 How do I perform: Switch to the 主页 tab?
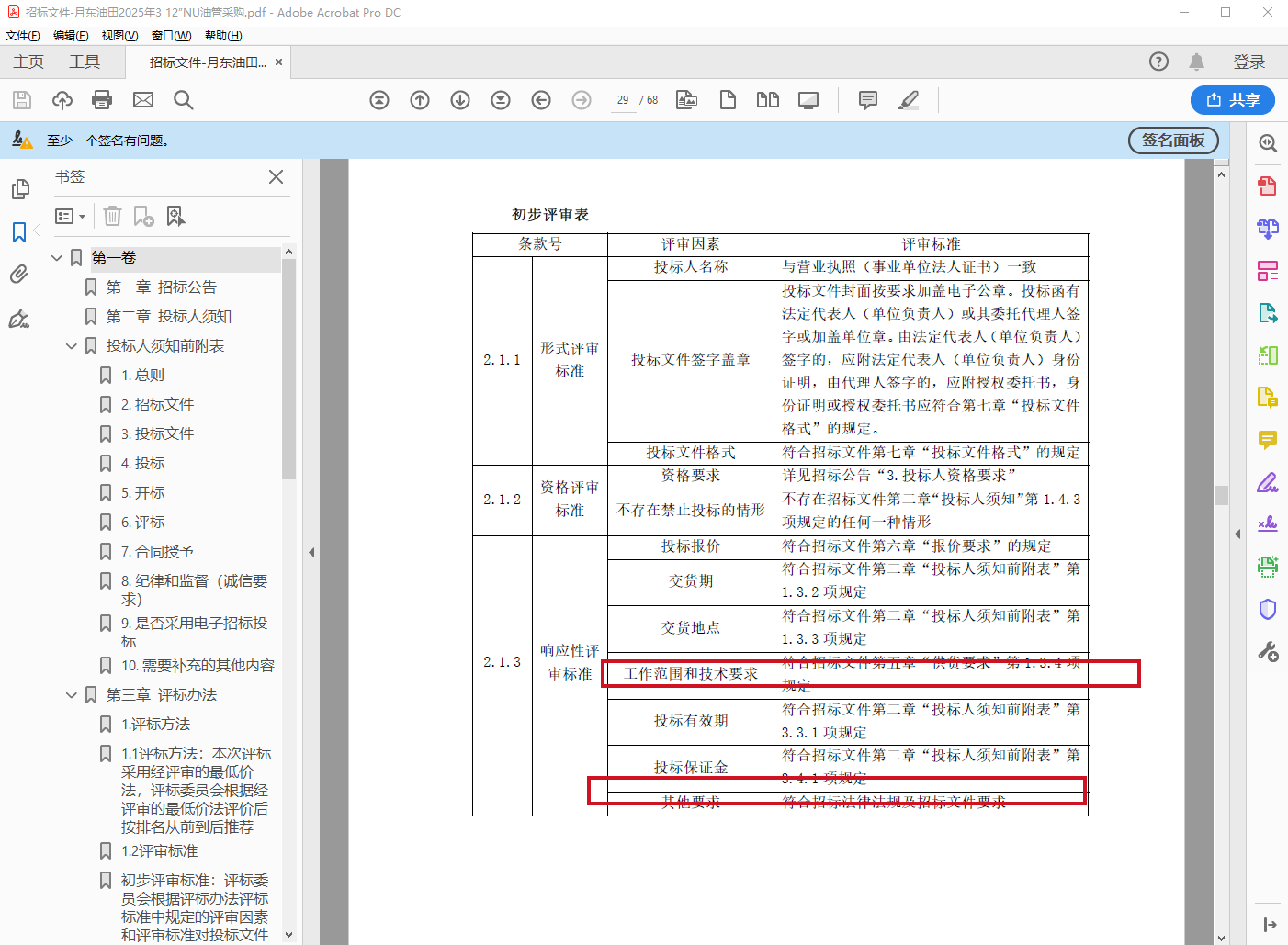28,62
